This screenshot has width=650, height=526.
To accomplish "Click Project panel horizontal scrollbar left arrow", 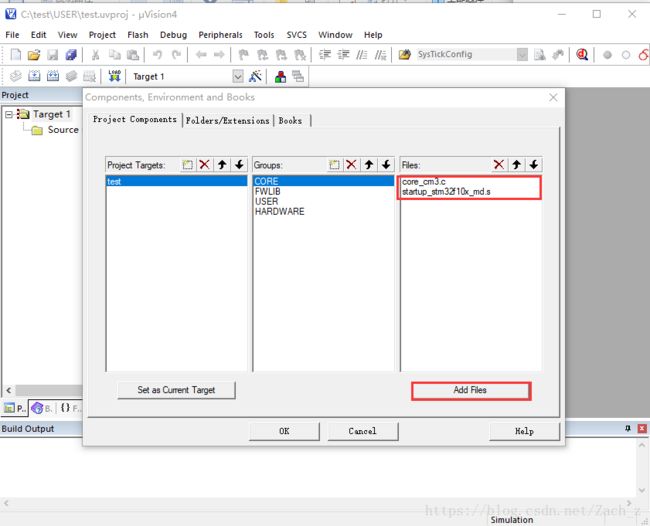I will [9, 390].
